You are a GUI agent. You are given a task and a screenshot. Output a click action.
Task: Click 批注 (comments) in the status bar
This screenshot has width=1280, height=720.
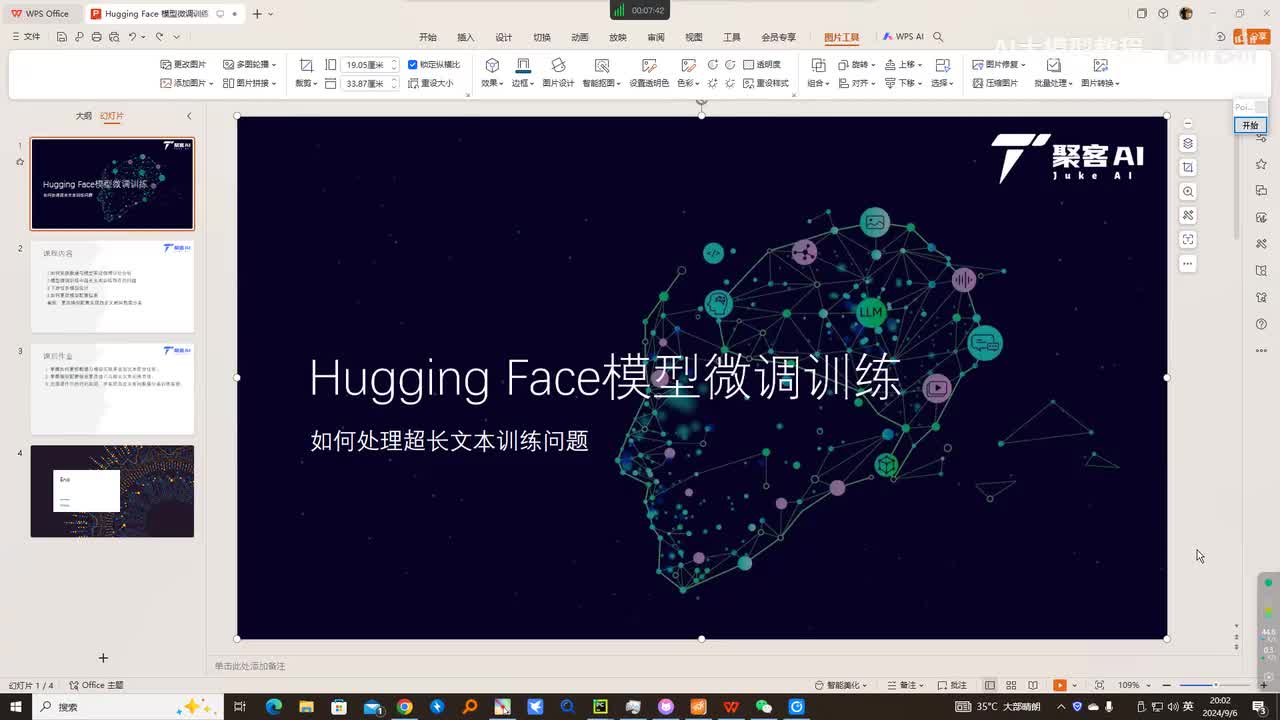tap(952, 685)
